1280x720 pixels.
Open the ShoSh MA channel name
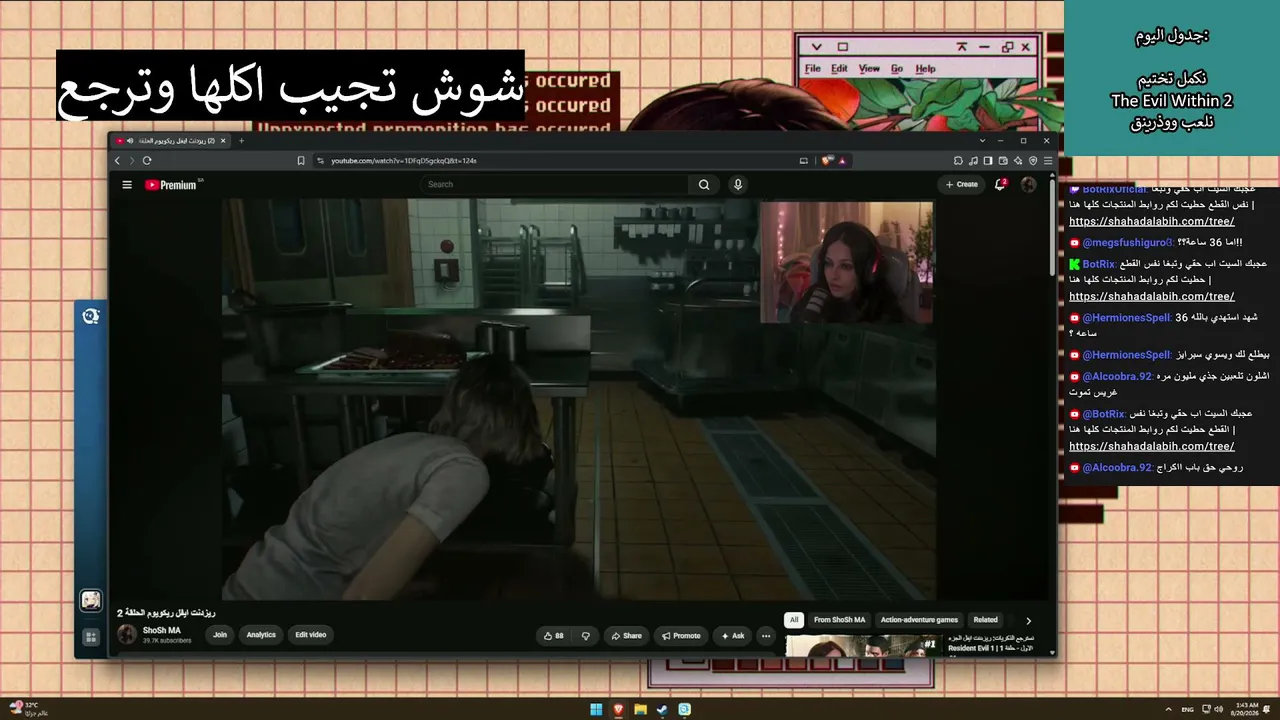point(162,631)
